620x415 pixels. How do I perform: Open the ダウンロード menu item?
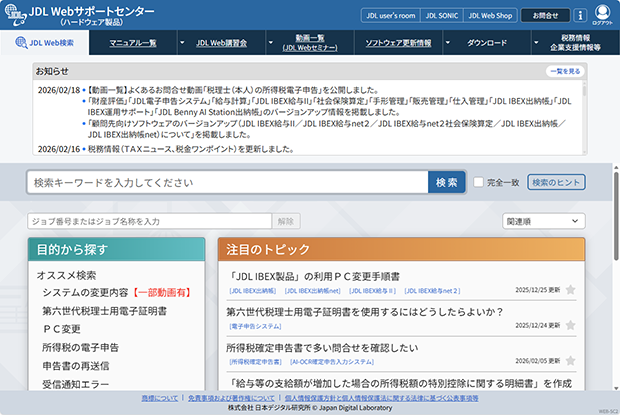[487, 43]
